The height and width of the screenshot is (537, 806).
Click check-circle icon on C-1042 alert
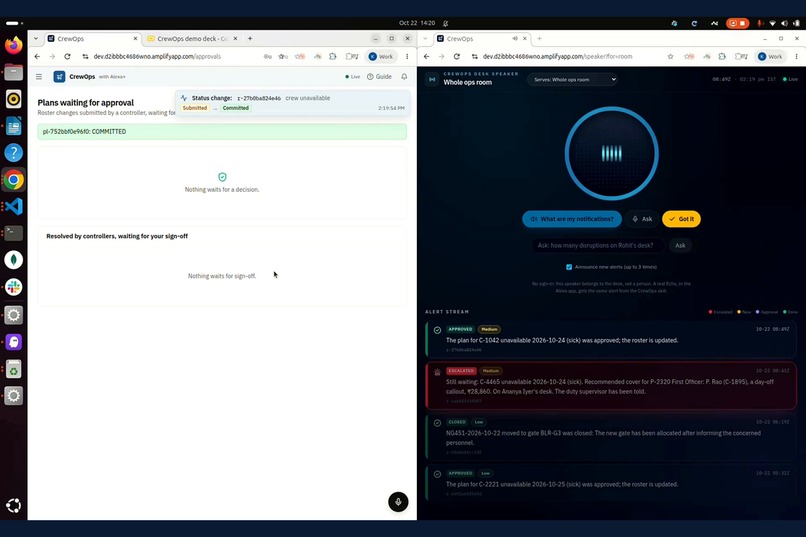tap(437, 330)
